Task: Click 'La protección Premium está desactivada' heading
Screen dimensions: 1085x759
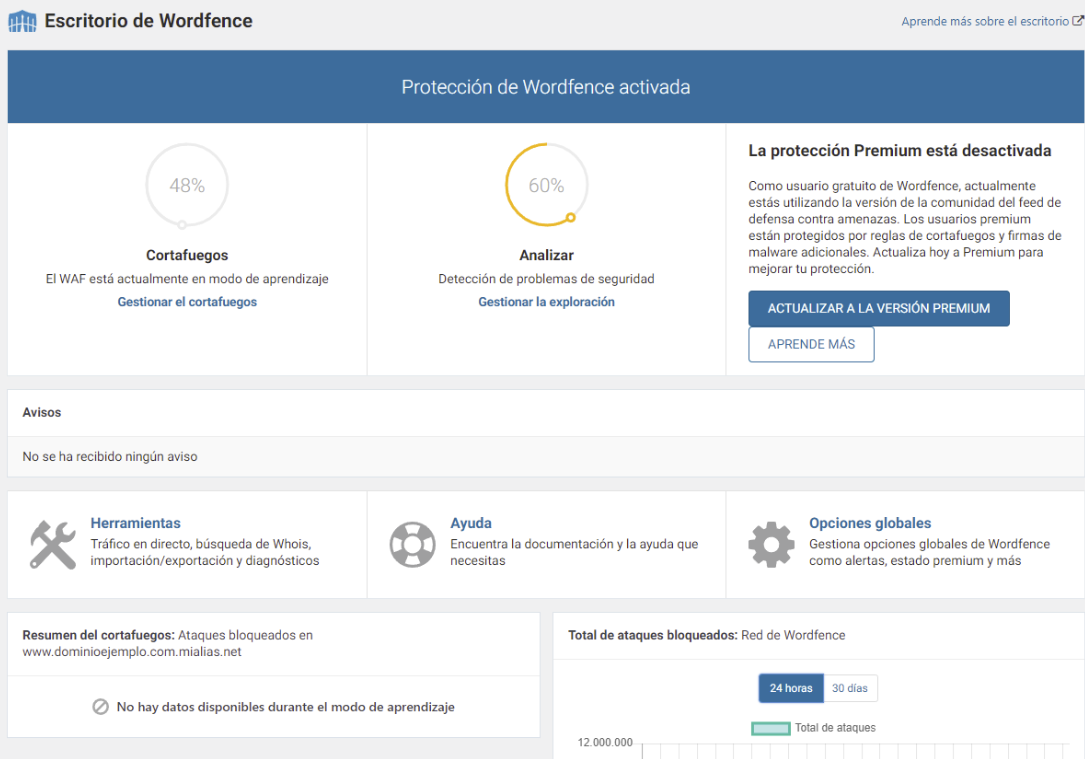Action: (899, 151)
